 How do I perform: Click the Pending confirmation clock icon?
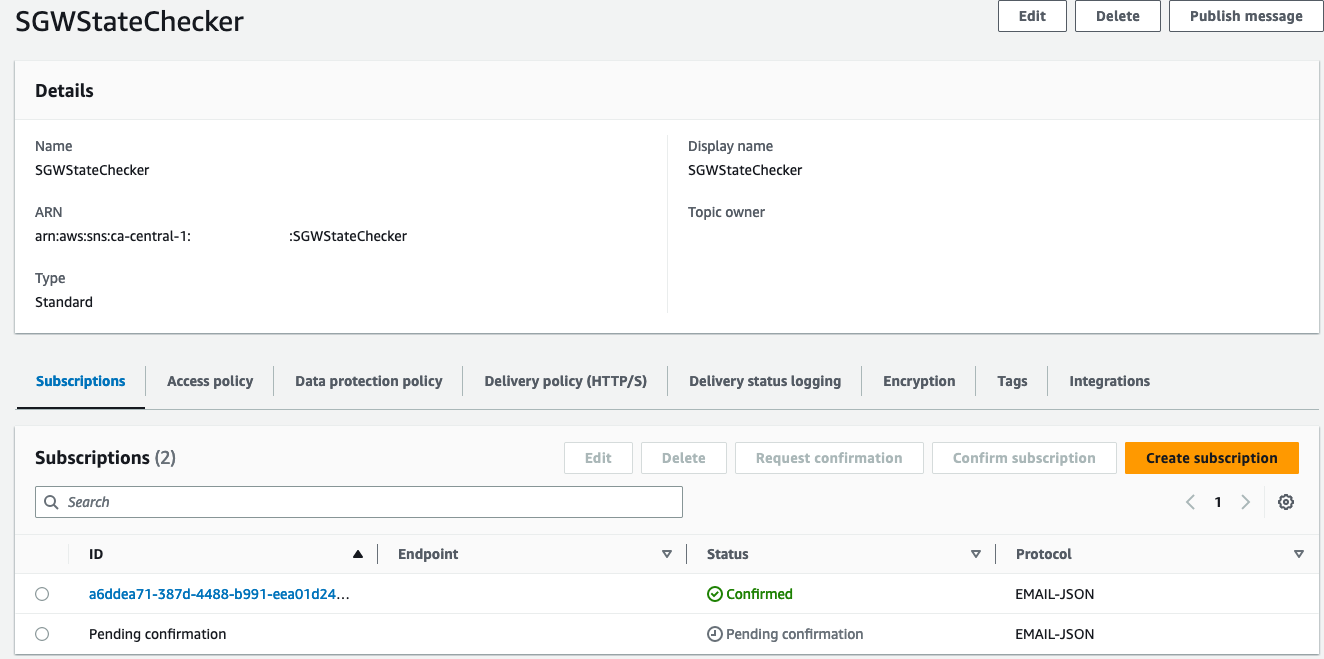[x=714, y=633]
